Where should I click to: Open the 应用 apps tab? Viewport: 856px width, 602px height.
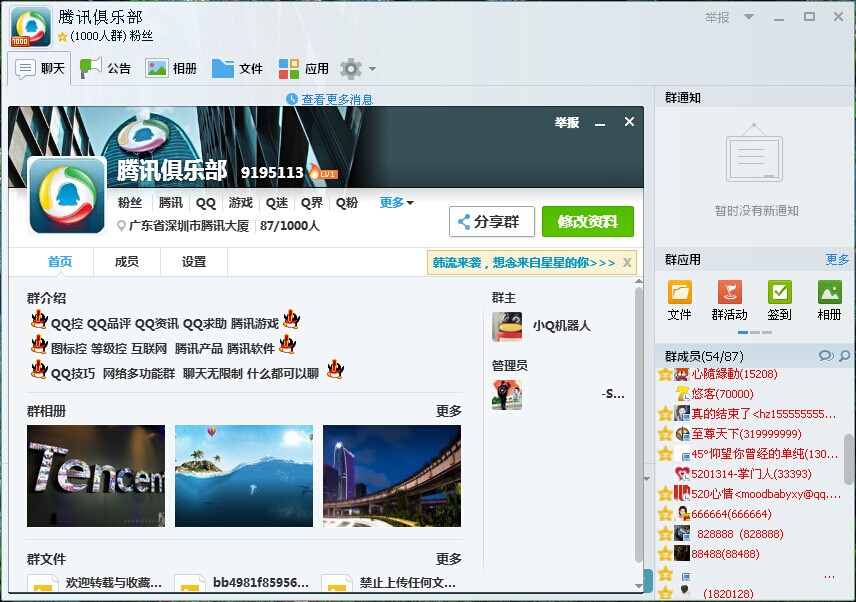coord(304,69)
